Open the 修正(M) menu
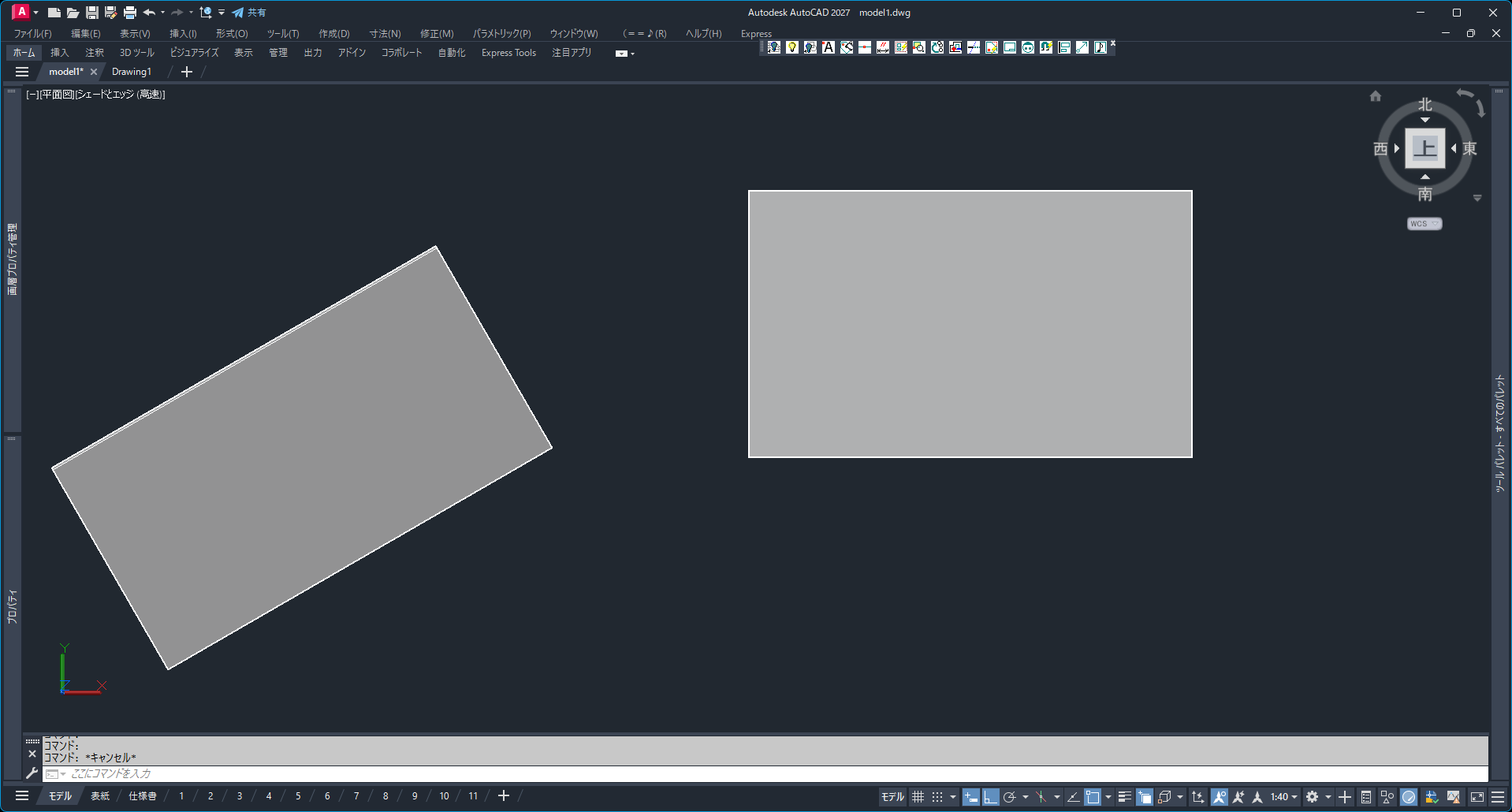1512x812 pixels. click(x=437, y=34)
